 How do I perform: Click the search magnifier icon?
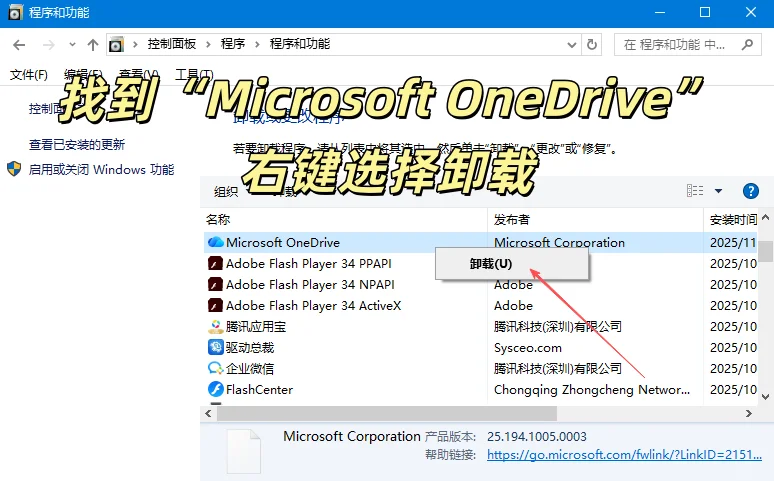point(747,45)
